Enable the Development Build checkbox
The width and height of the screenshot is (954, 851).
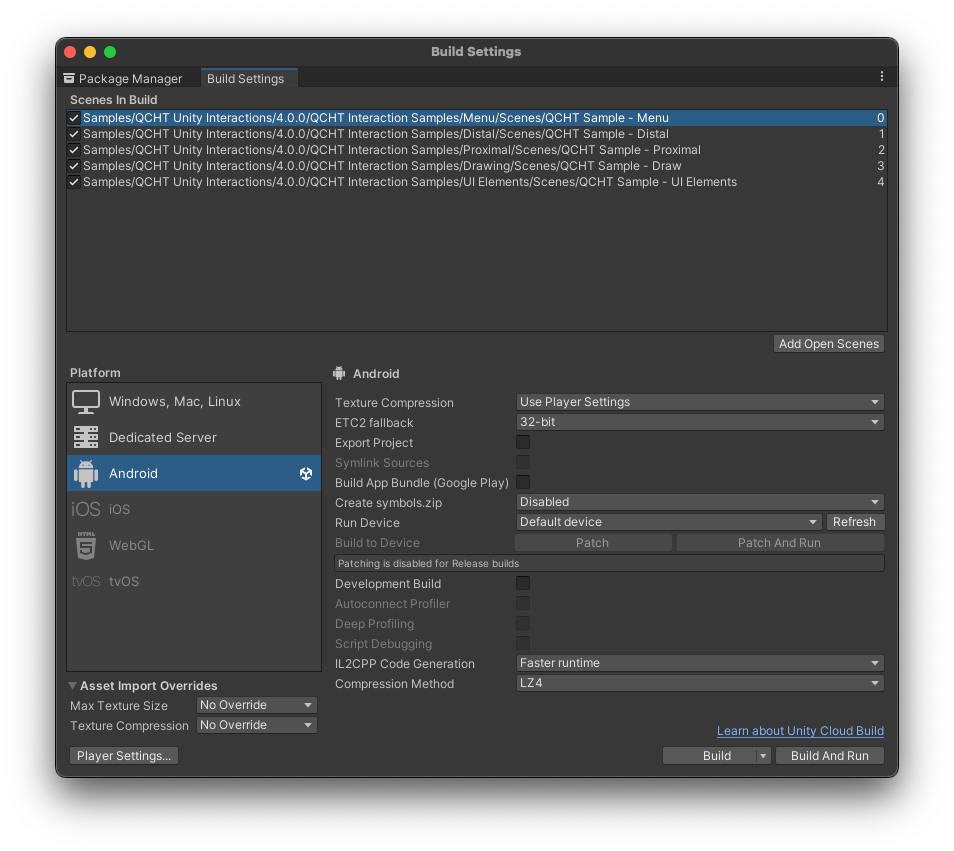coord(523,583)
